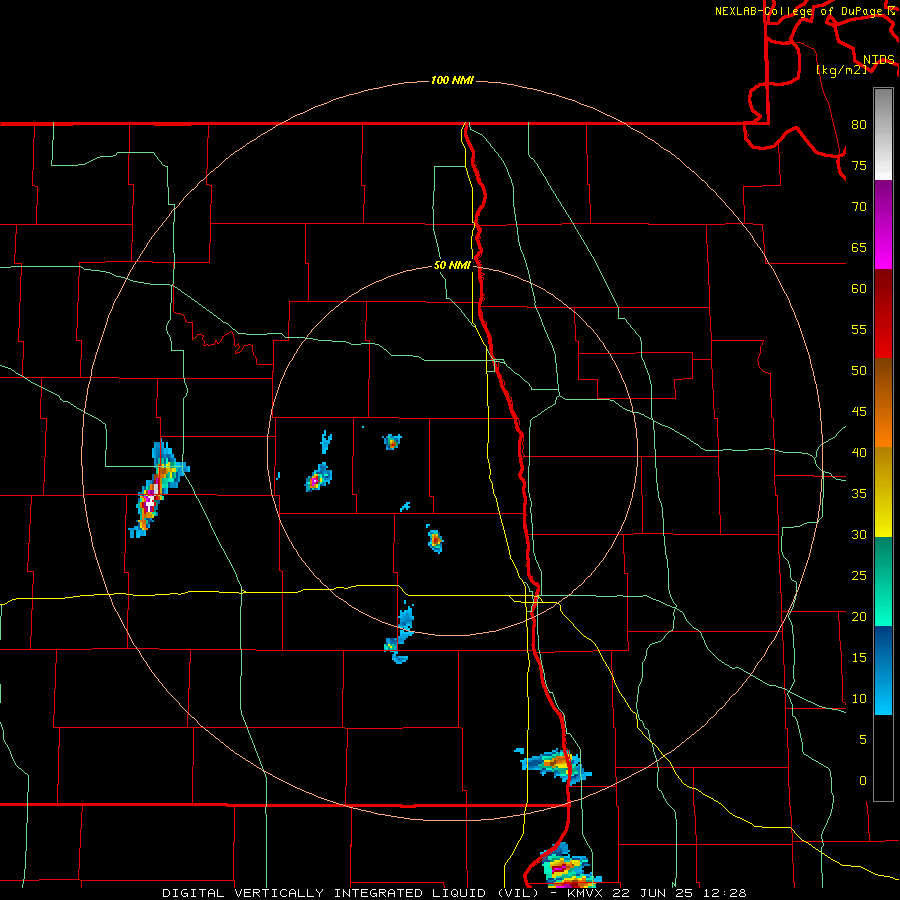
Task: Select the 15 value on the color scale
Action: pos(859,658)
